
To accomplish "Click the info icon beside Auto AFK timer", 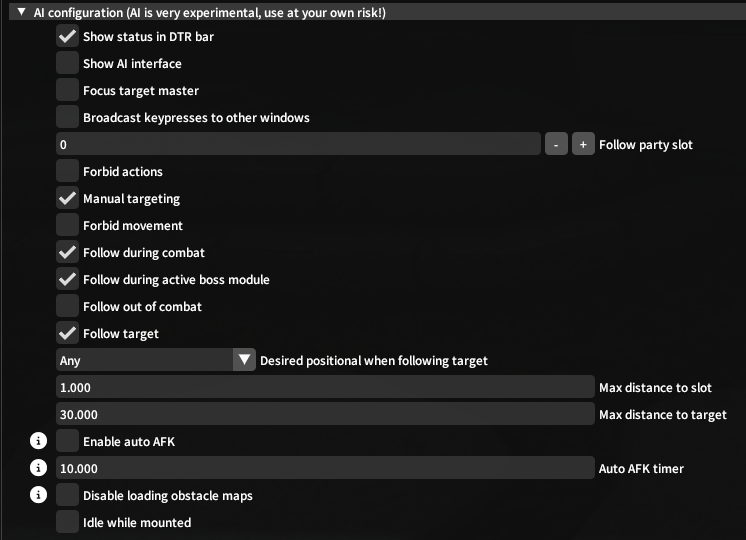I will (39, 468).
